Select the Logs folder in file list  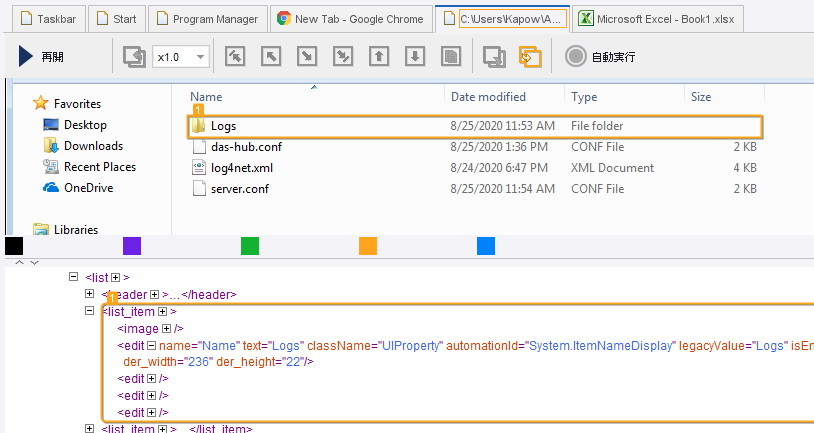tap(223, 126)
